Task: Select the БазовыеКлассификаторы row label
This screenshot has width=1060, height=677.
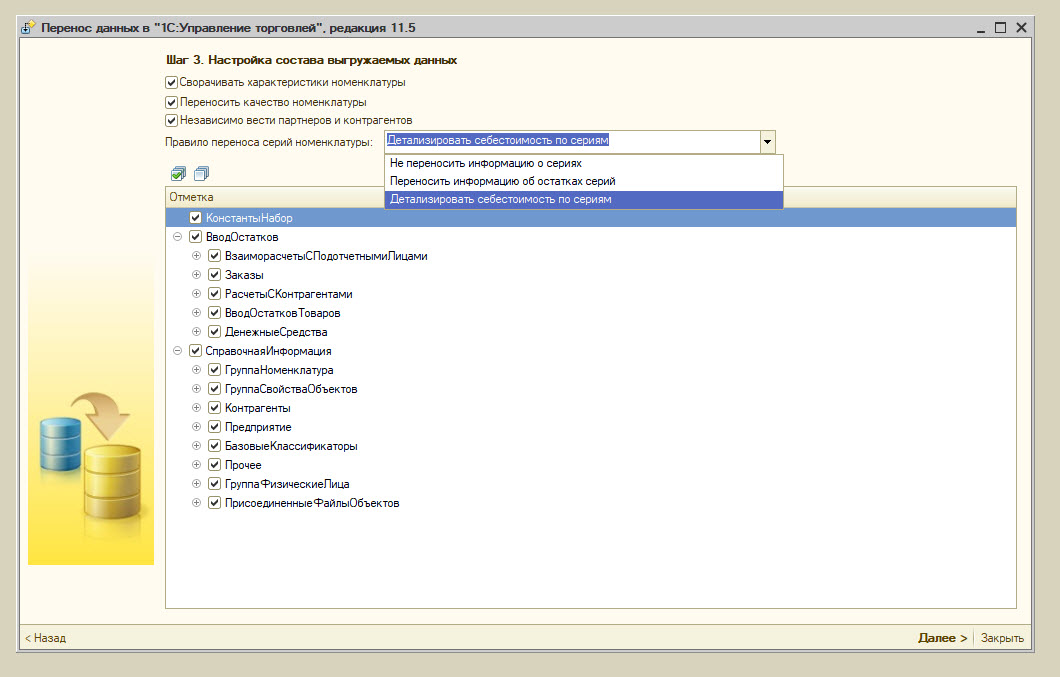Action: [291, 446]
